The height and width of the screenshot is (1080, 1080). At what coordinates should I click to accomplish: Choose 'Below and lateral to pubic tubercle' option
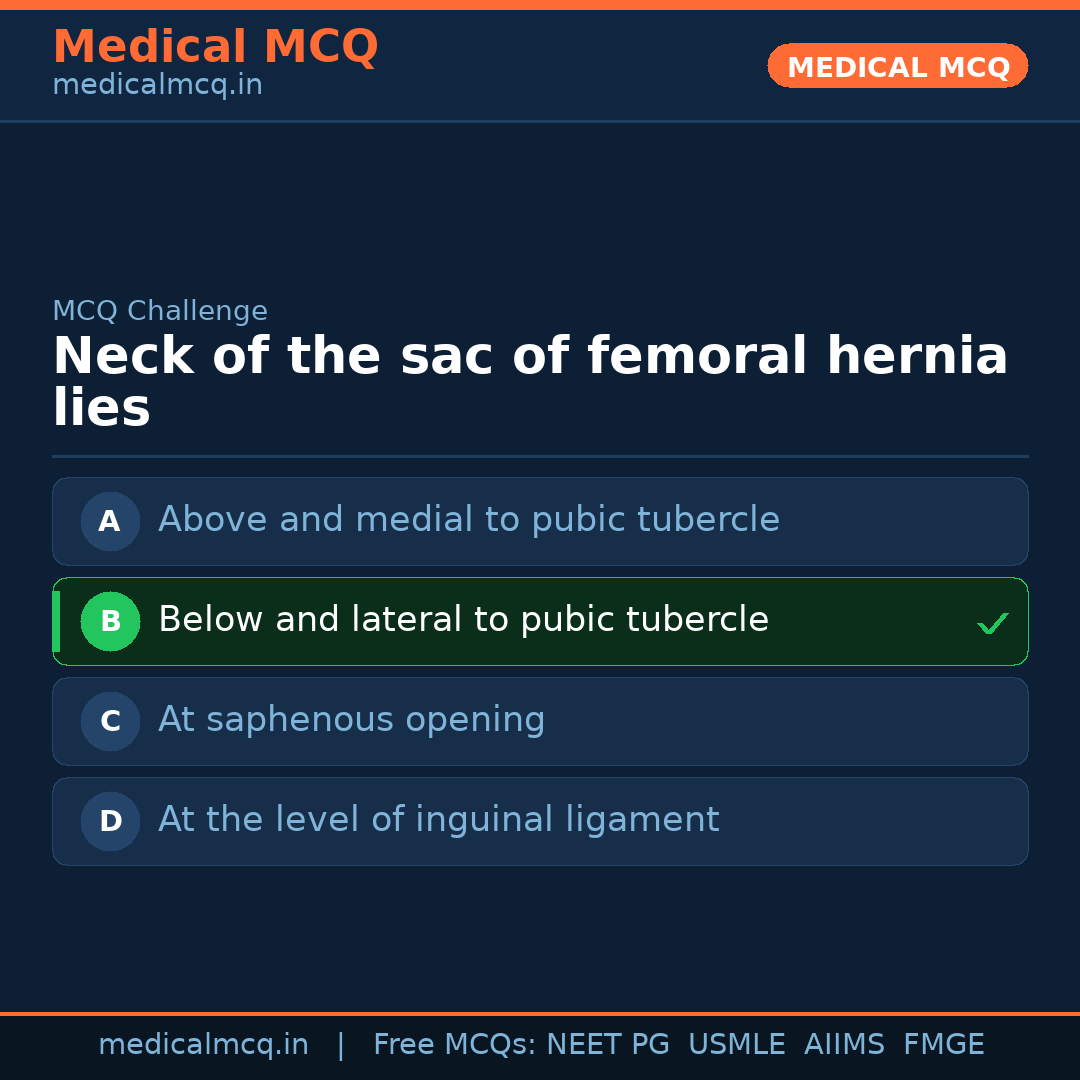coord(463,620)
